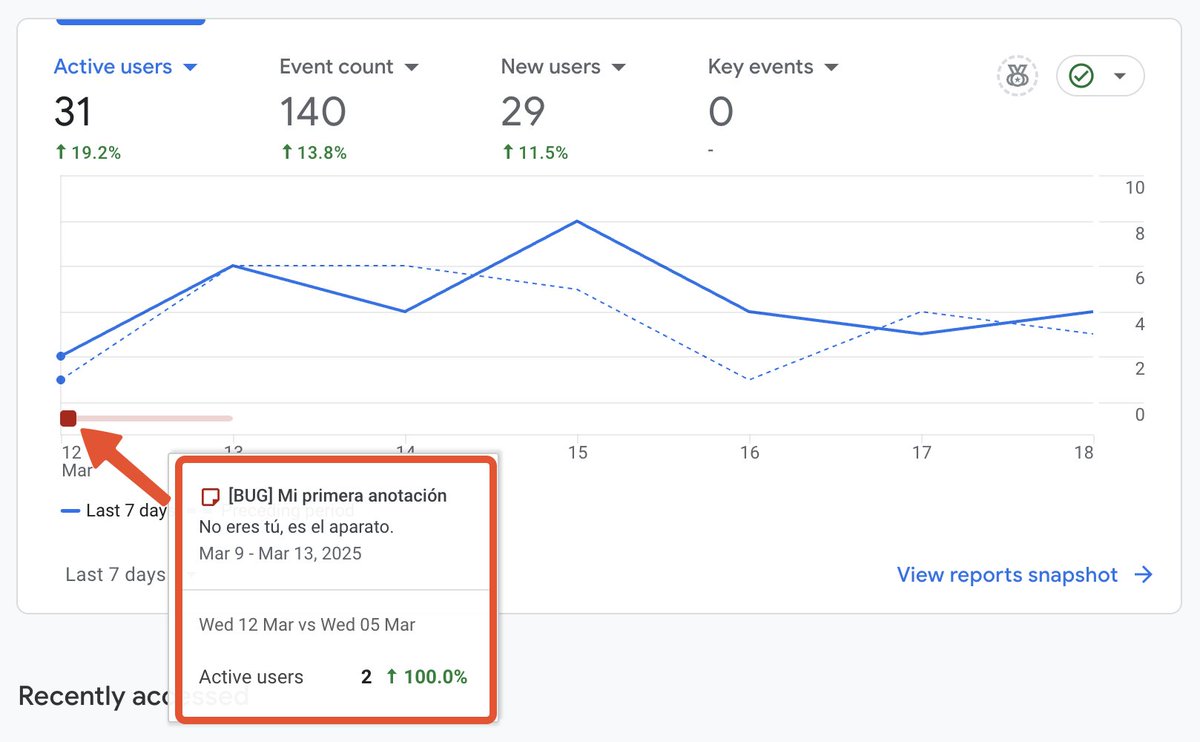Image resolution: width=1200 pixels, height=742 pixels.
Task: Open the View reports snapshot link
Action: click(x=1007, y=575)
